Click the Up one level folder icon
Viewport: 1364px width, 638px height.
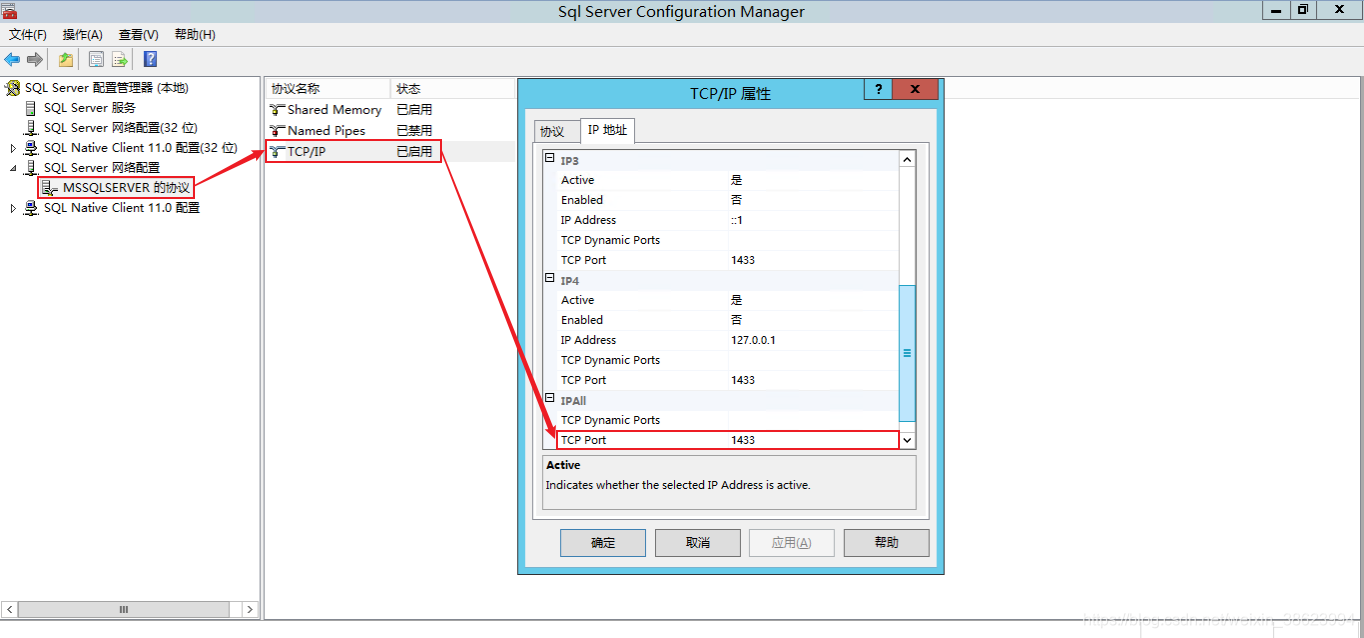66,59
